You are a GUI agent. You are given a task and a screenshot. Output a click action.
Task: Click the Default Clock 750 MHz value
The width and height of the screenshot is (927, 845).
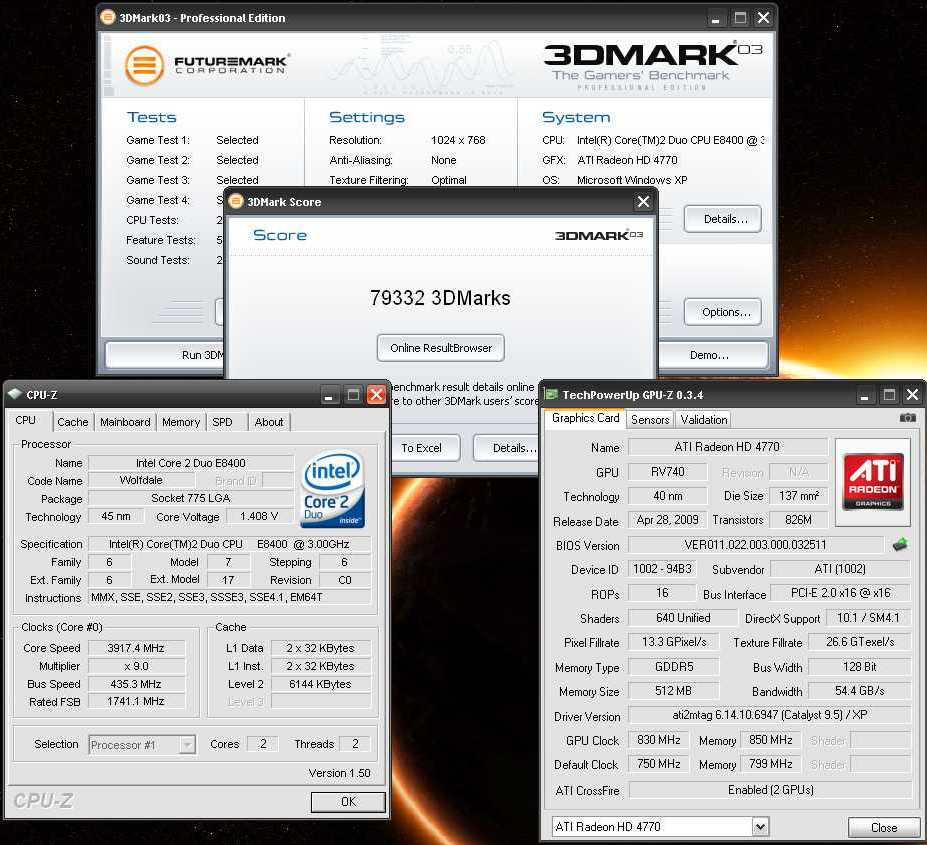658,764
